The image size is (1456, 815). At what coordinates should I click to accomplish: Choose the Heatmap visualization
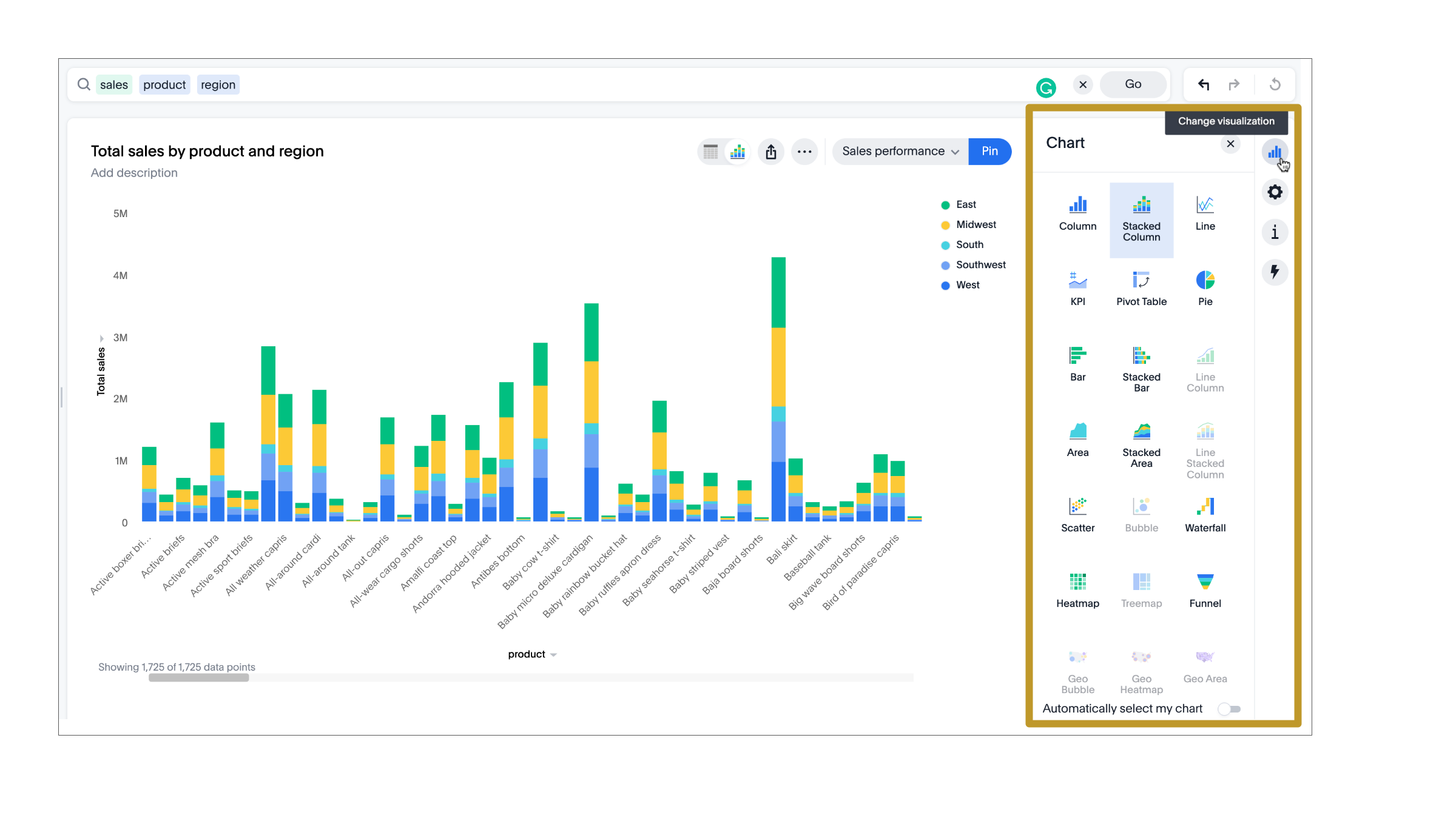pos(1077,587)
